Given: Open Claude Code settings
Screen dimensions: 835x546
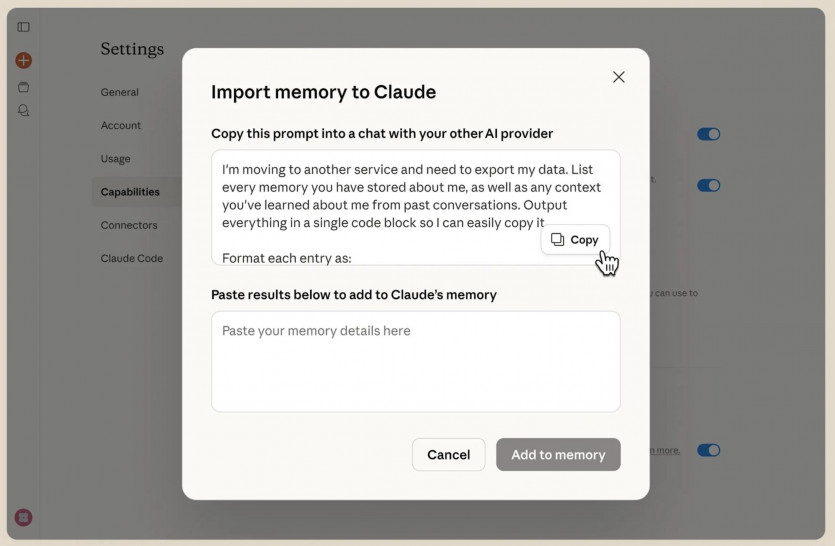Looking at the screenshot, I should click(132, 258).
